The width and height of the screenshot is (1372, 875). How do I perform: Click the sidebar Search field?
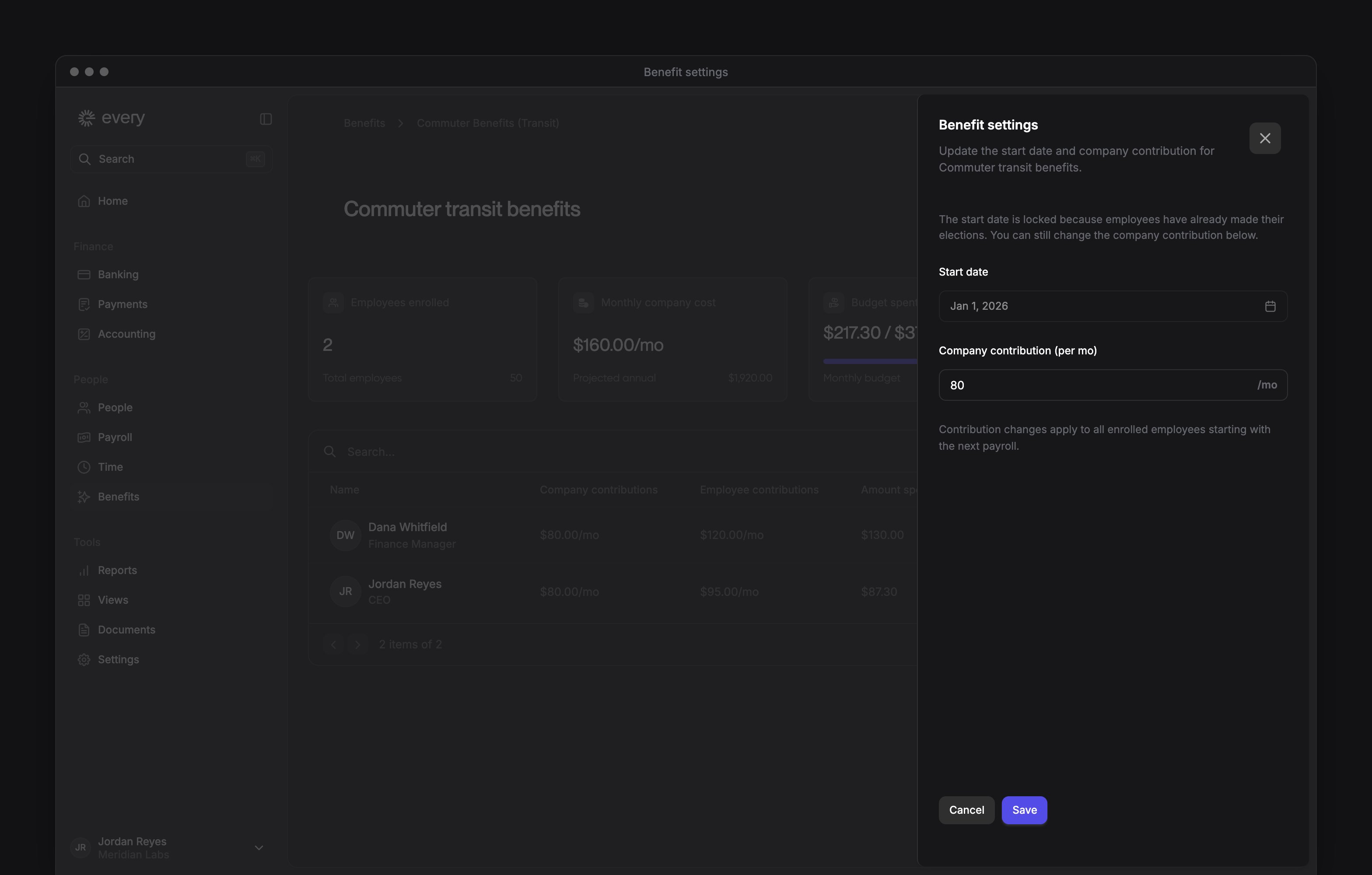point(171,159)
